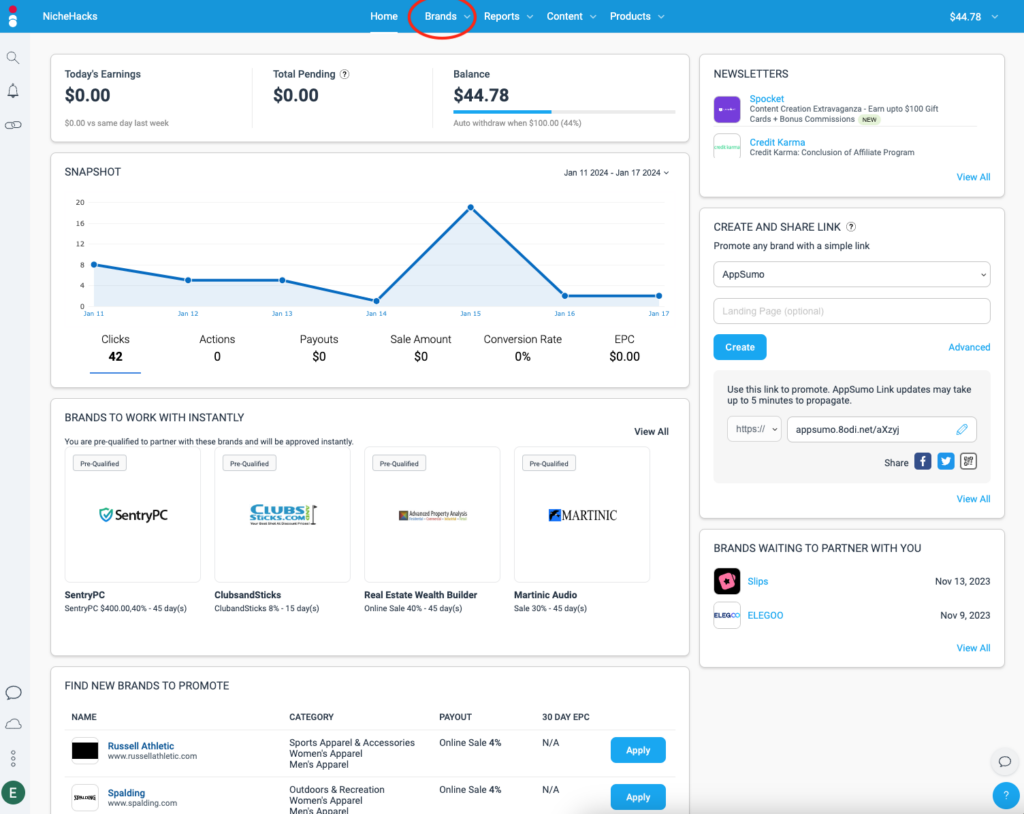Click the Slips brand logo
Image resolution: width=1024 pixels, height=814 pixels.
[x=727, y=581]
